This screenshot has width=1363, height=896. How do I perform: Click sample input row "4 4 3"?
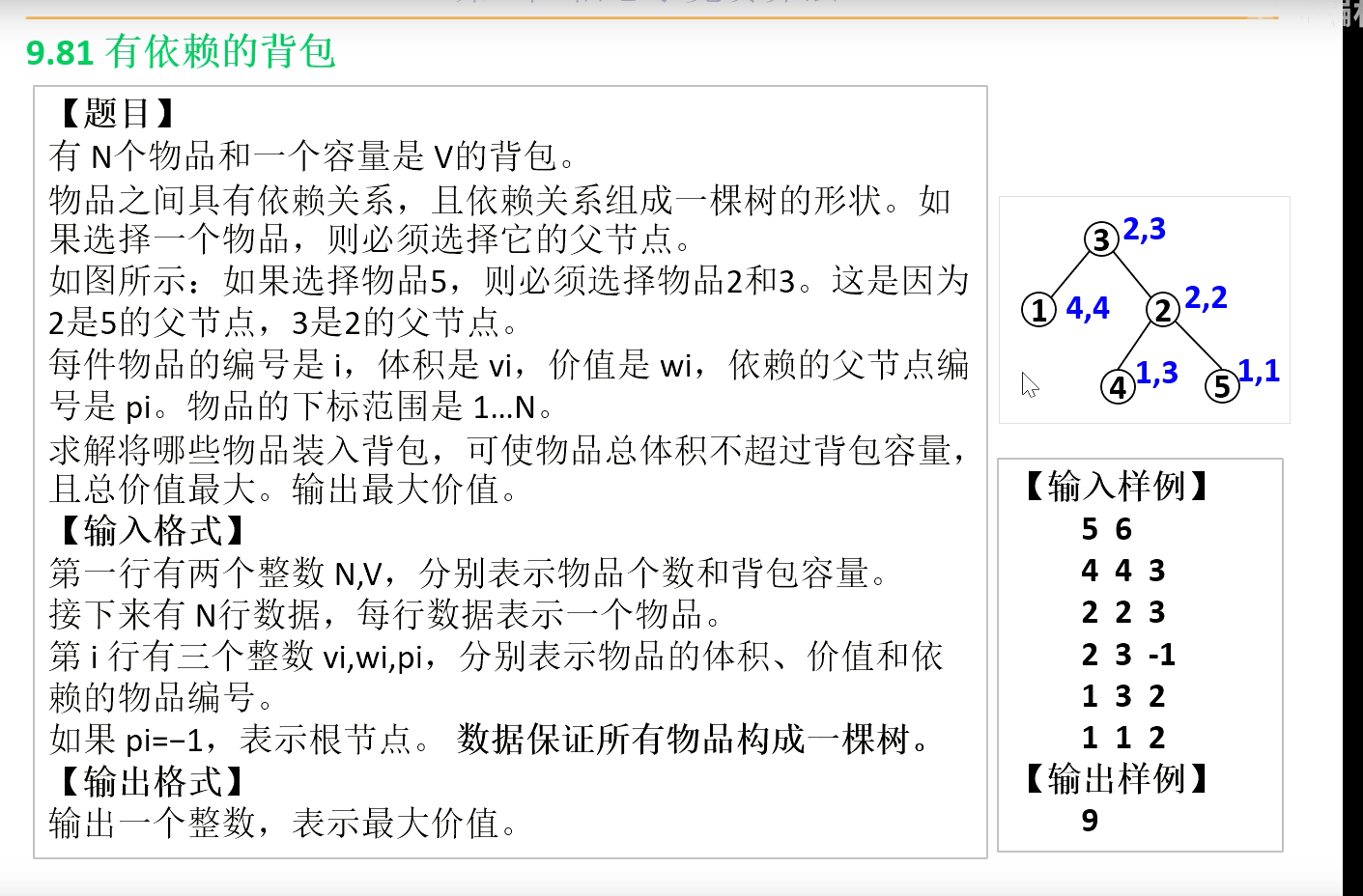pyautogui.click(x=1123, y=571)
